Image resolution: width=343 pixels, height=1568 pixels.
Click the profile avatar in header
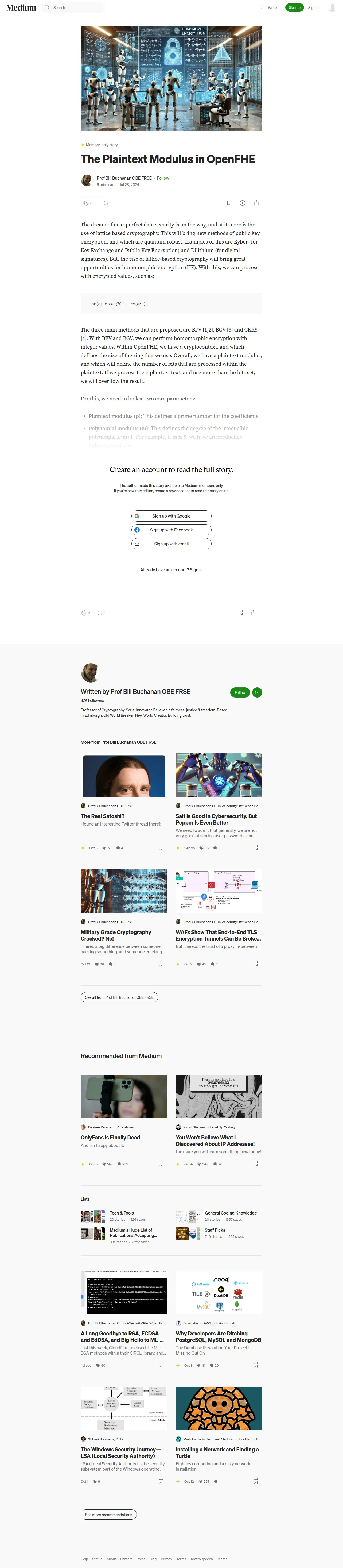point(332,7)
